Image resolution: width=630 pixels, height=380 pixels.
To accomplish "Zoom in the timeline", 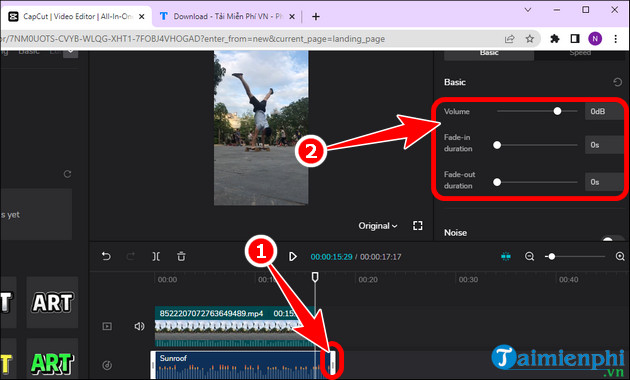I will (620, 256).
